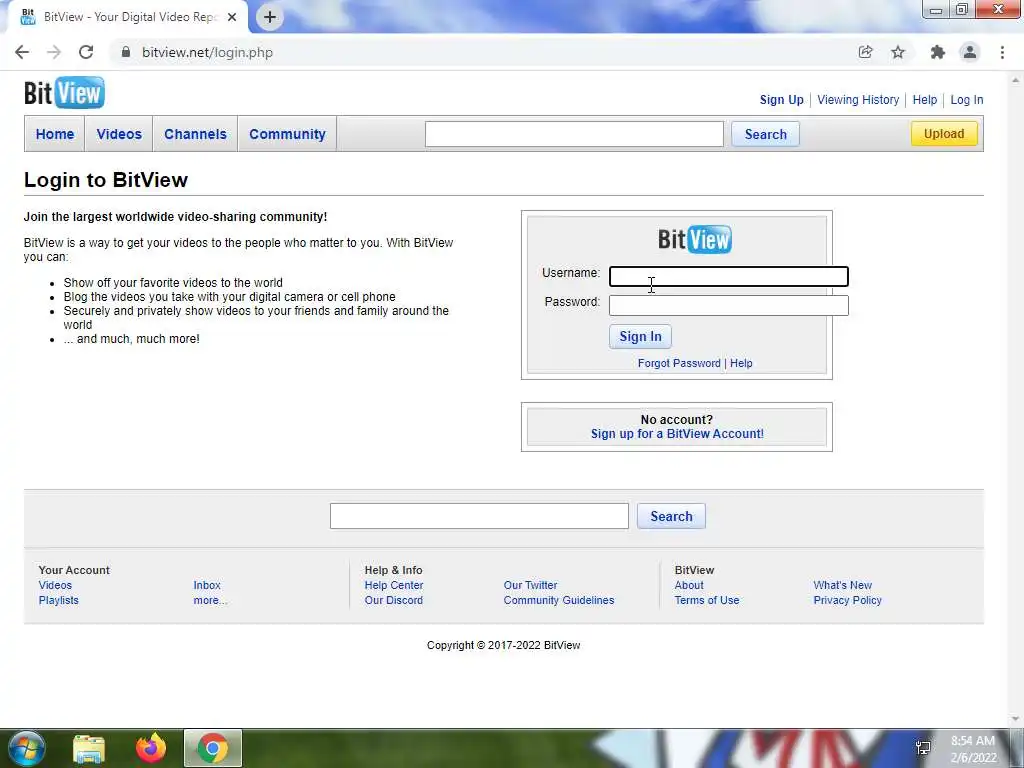Open Viewing History link
This screenshot has width=1024, height=768.
pos(858,100)
